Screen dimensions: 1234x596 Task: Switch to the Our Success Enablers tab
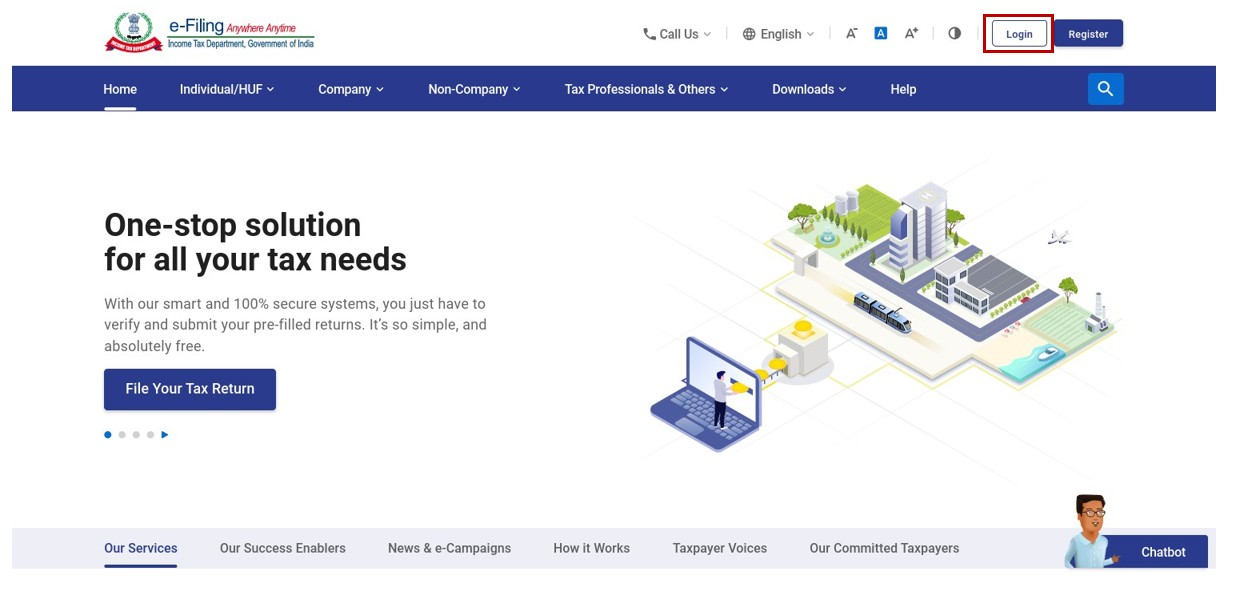click(283, 548)
